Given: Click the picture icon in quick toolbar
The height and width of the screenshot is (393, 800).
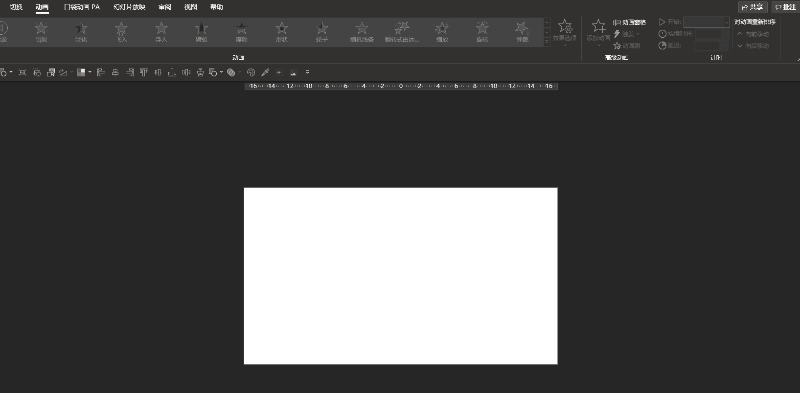Looking at the screenshot, I should (x=293, y=72).
